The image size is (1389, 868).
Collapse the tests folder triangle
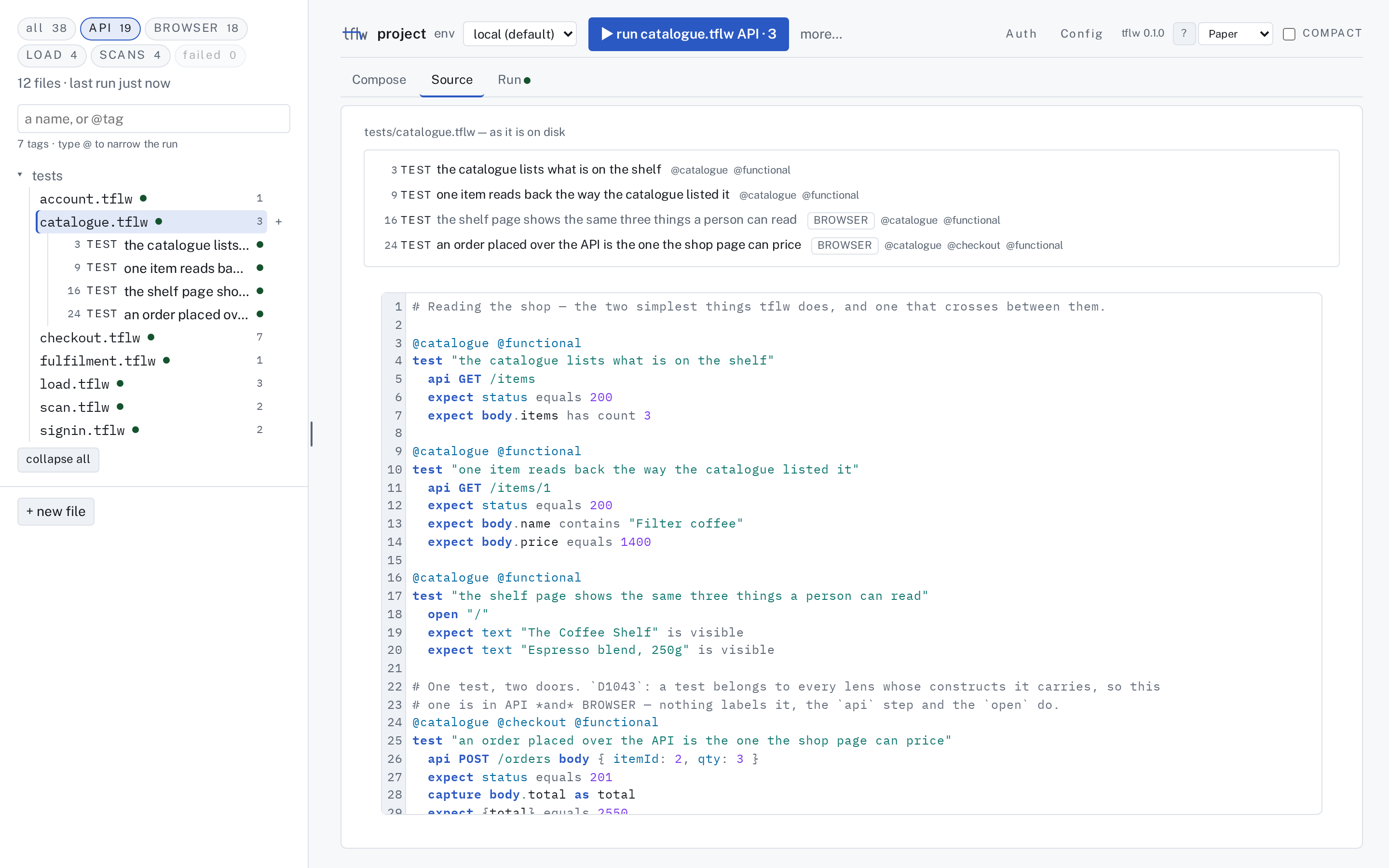20,175
